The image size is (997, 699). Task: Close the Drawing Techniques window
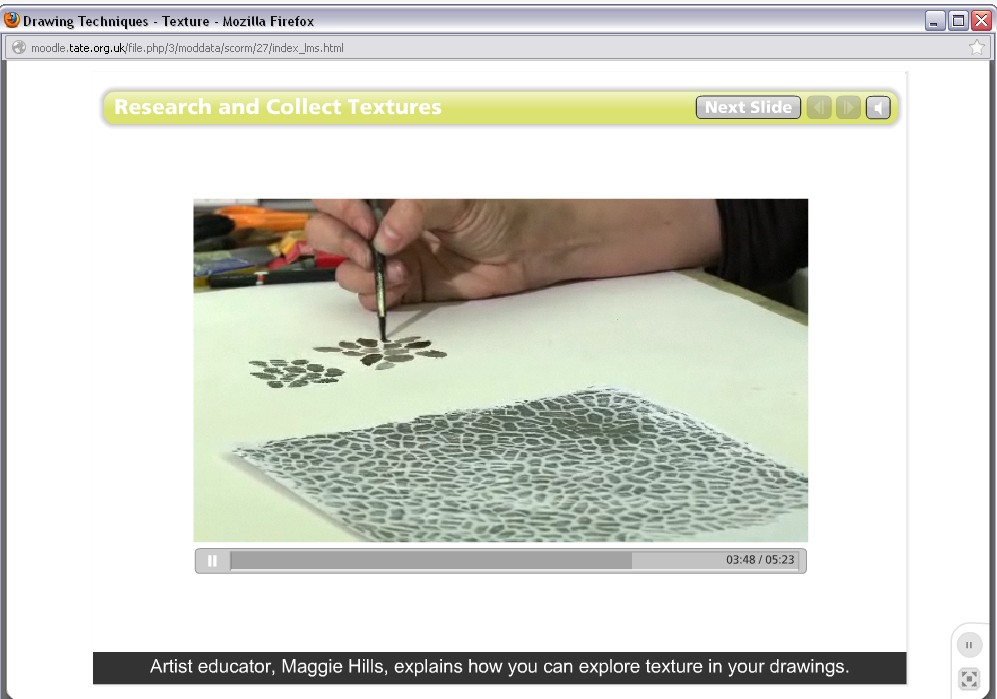(982, 21)
